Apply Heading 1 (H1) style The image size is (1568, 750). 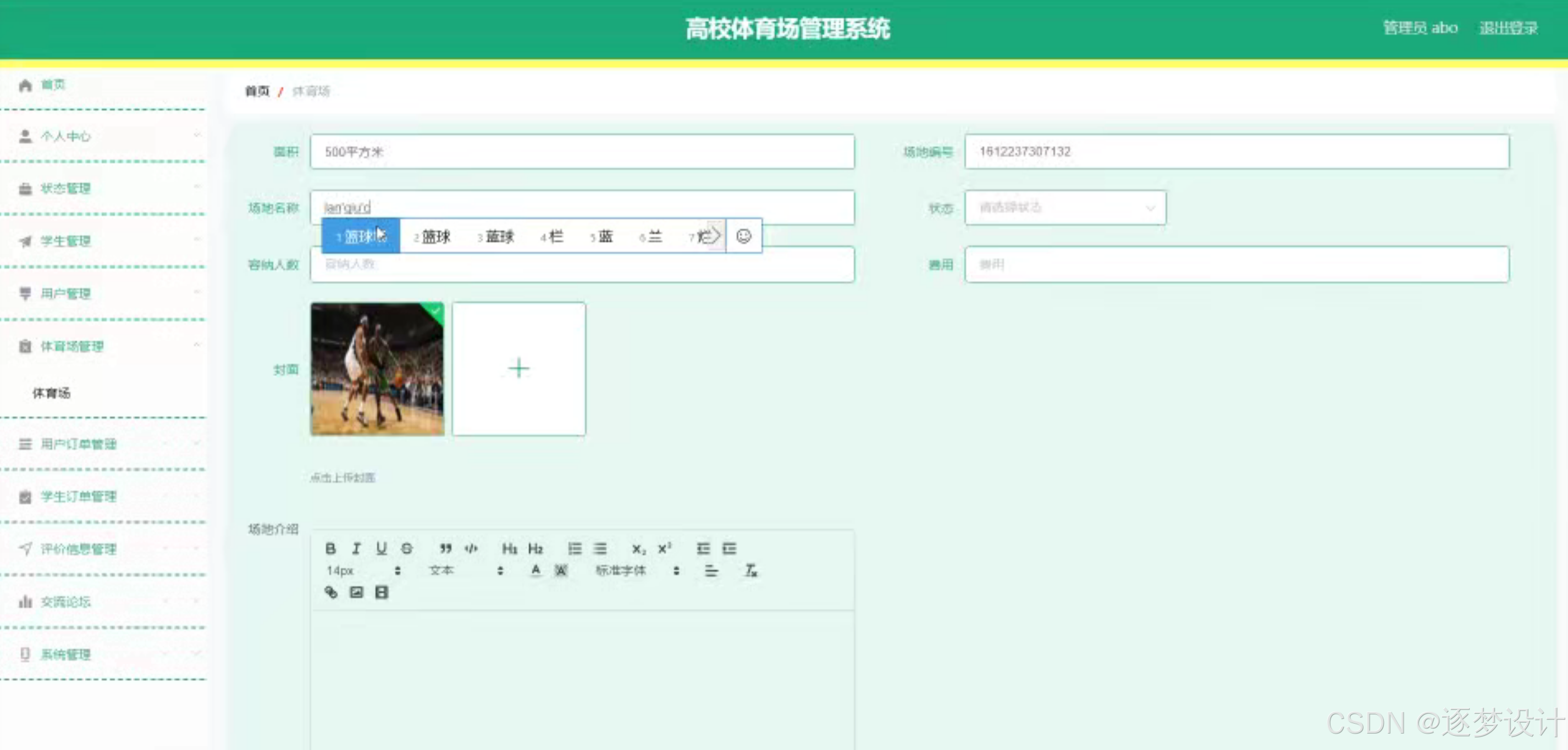(510, 549)
